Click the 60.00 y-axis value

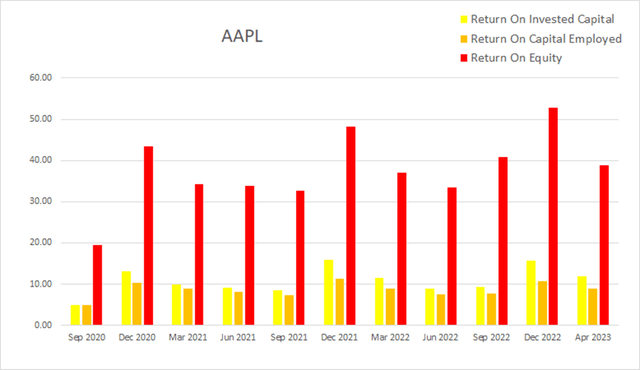(x=41, y=78)
